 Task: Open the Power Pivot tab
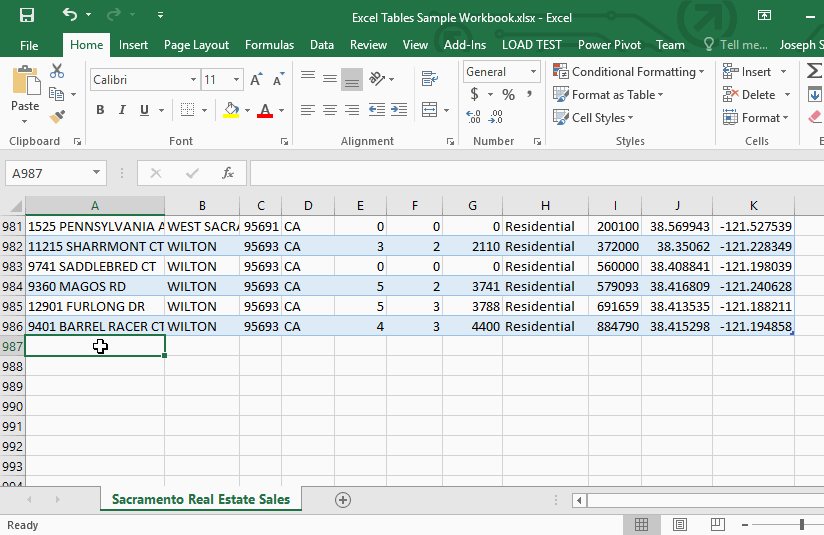pyautogui.click(x=609, y=45)
